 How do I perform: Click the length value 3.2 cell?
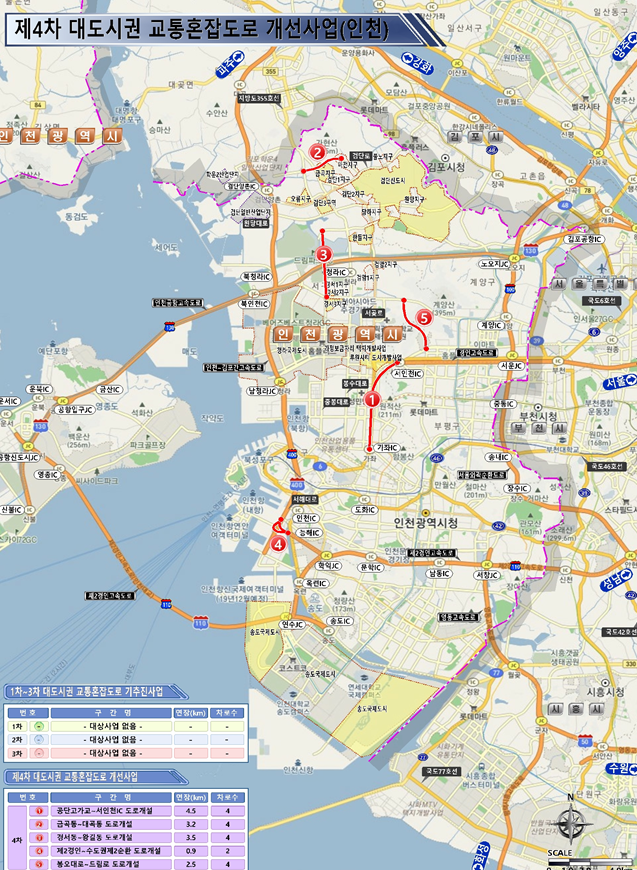coord(191,824)
